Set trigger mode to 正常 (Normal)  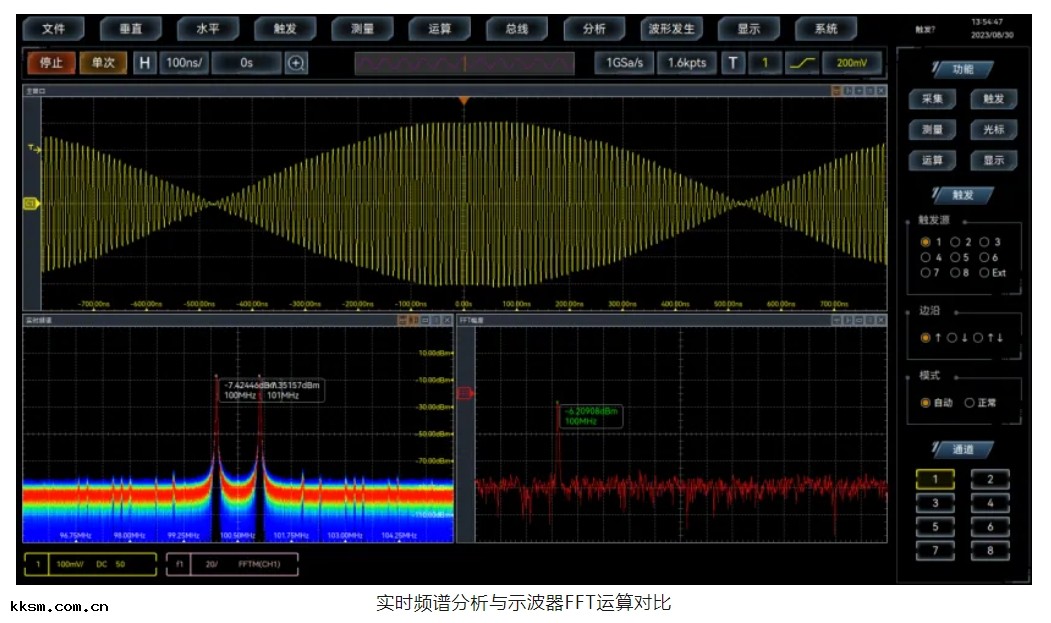click(970, 403)
